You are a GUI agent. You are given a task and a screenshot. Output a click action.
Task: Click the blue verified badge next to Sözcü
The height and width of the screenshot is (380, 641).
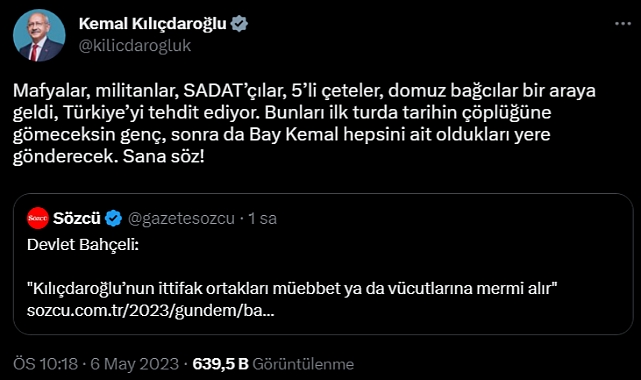tap(114, 218)
